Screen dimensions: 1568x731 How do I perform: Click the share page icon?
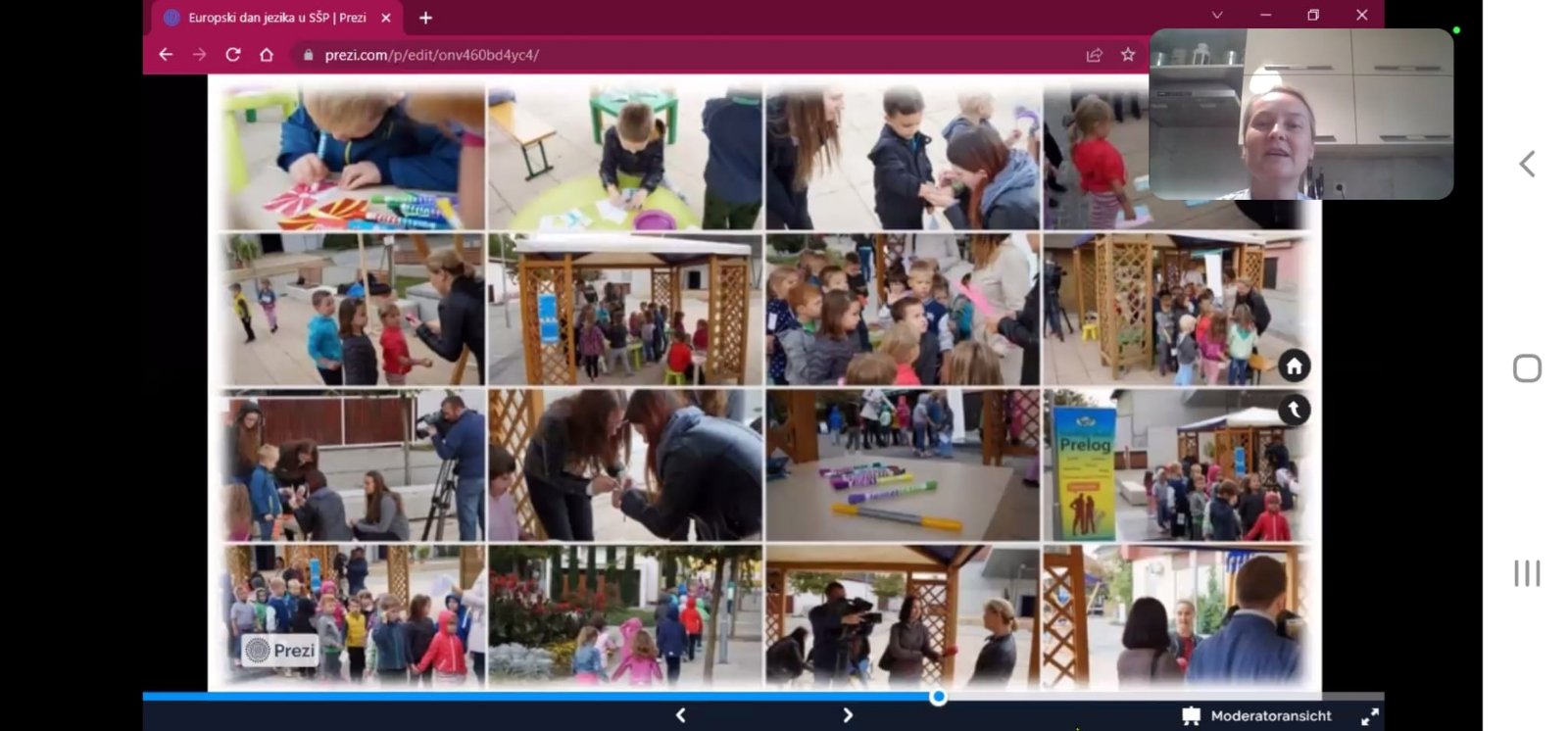point(1095,55)
